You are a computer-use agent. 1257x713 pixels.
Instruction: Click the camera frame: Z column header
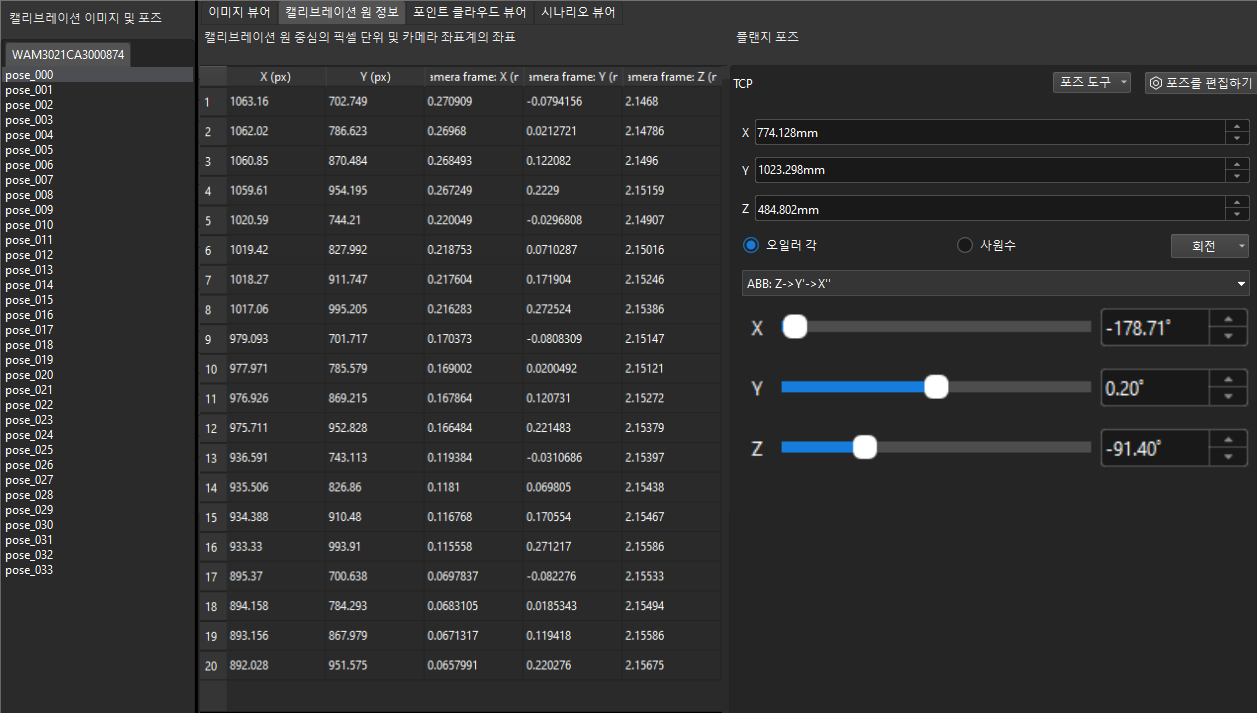point(671,77)
